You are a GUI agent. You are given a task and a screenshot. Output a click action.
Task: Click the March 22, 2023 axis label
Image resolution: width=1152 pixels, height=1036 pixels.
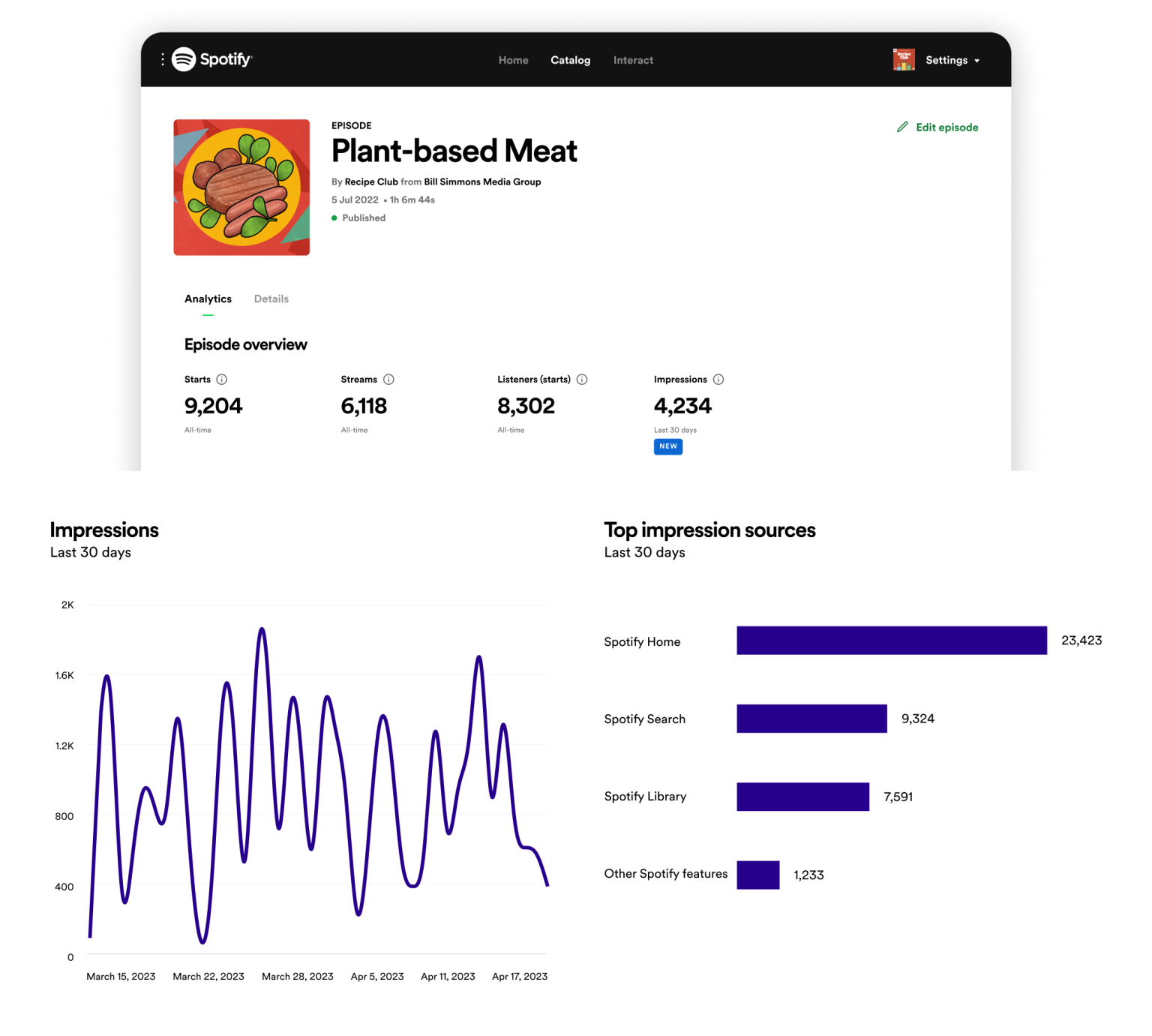208,976
